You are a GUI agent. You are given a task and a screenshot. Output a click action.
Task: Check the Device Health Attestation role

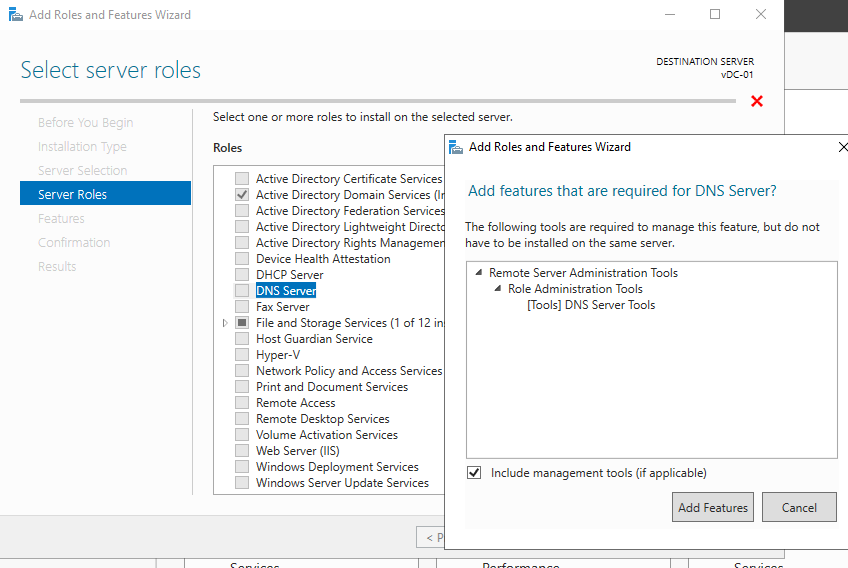point(242,259)
